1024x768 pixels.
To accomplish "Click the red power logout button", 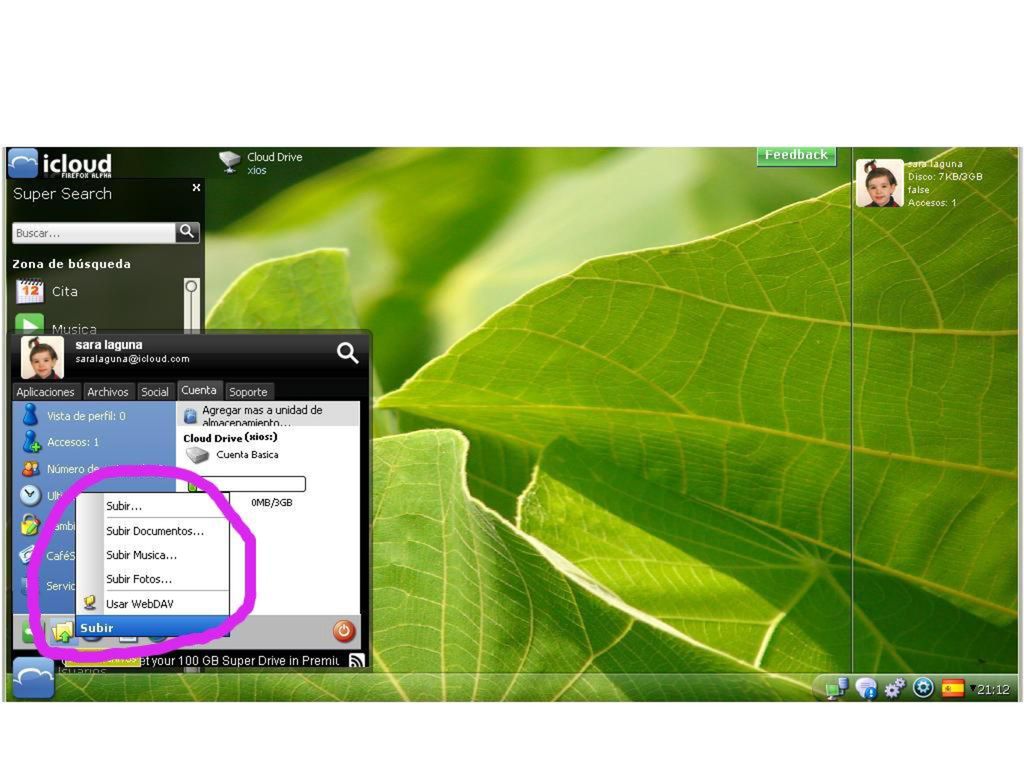I will pyautogui.click(x=344, y=631).
